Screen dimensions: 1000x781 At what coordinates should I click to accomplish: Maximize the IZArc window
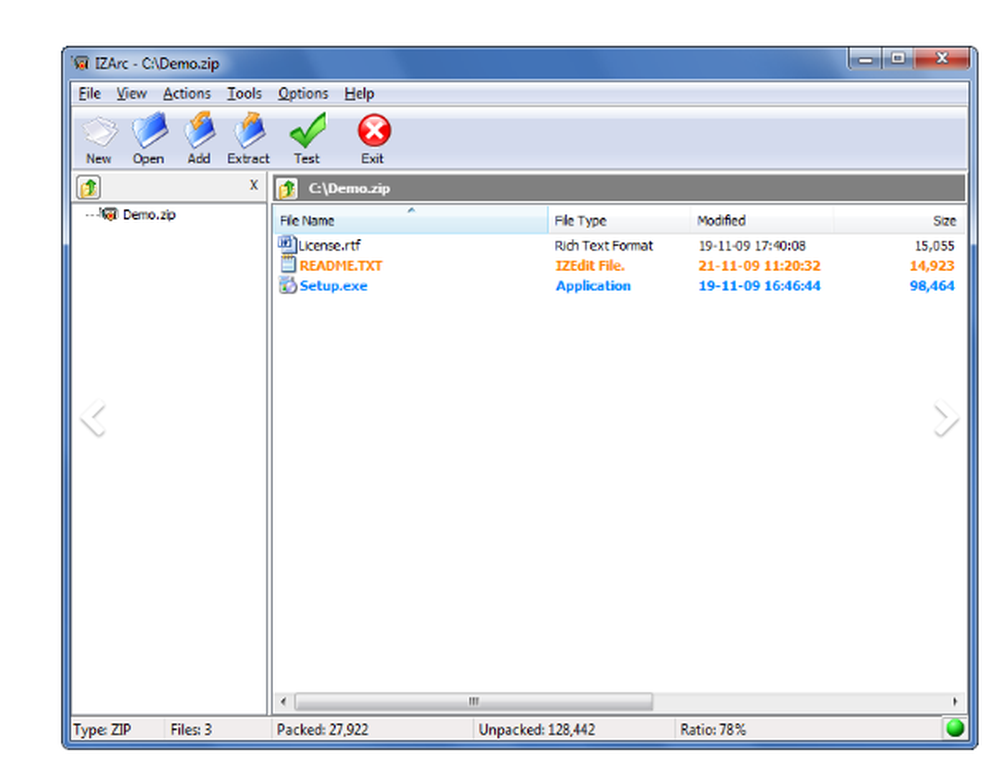(x=898, y=59)
